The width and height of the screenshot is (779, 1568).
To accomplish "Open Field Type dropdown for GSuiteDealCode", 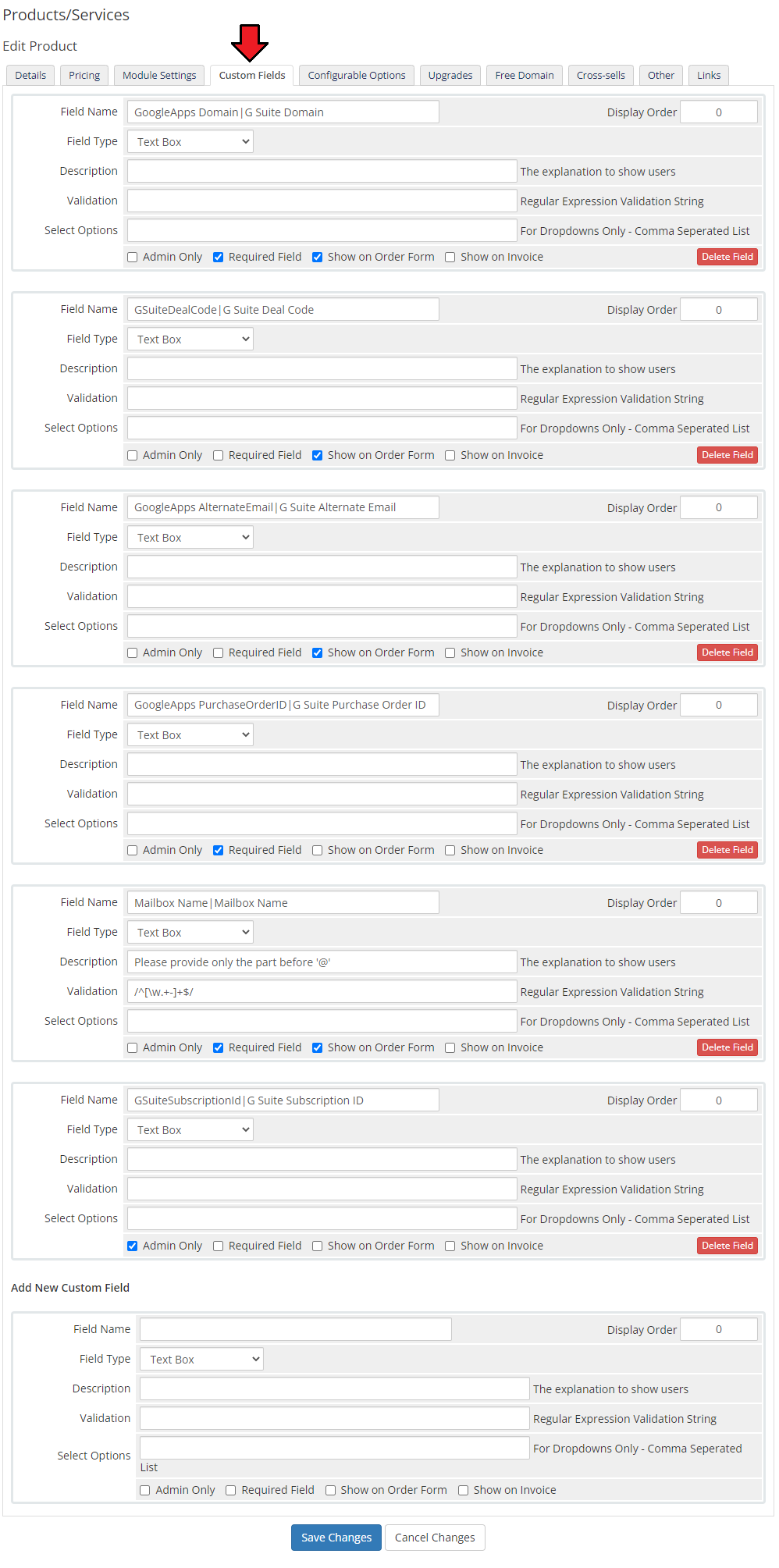I will 190,339.
